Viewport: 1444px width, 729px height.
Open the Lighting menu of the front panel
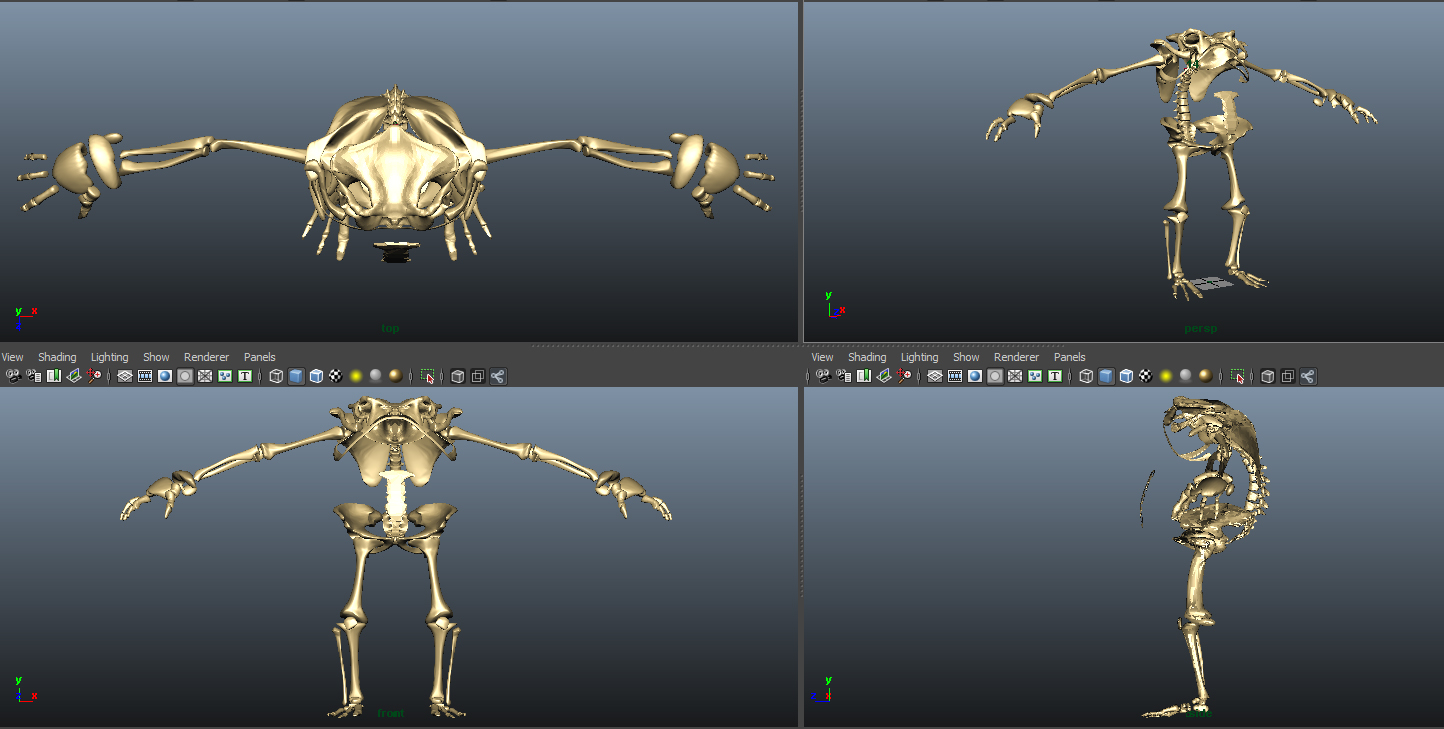tap(109, 357)
